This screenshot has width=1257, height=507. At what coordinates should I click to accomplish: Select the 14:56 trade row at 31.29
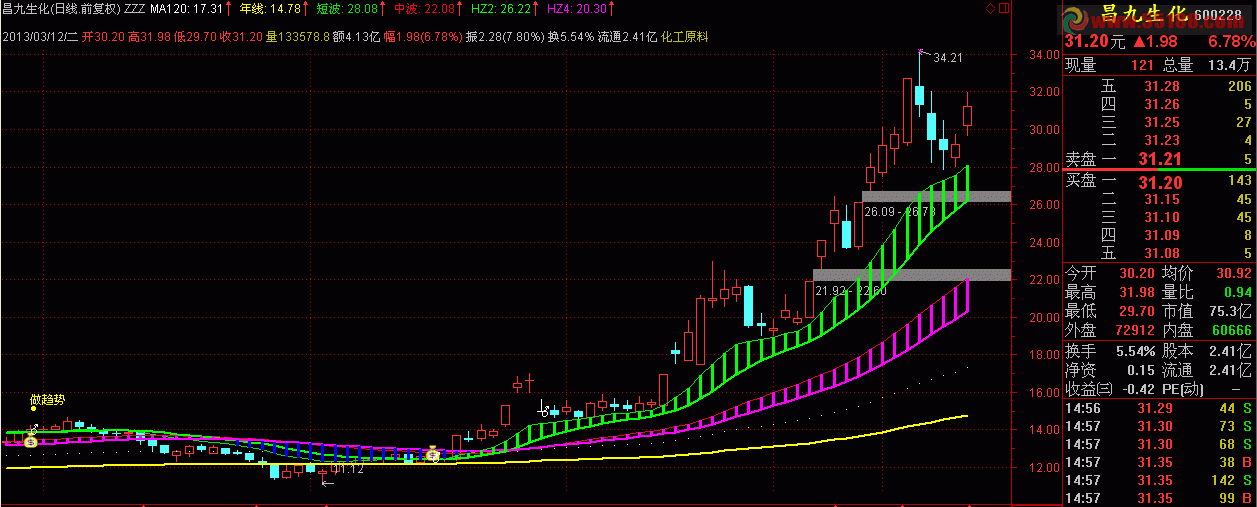point(1159,408)
